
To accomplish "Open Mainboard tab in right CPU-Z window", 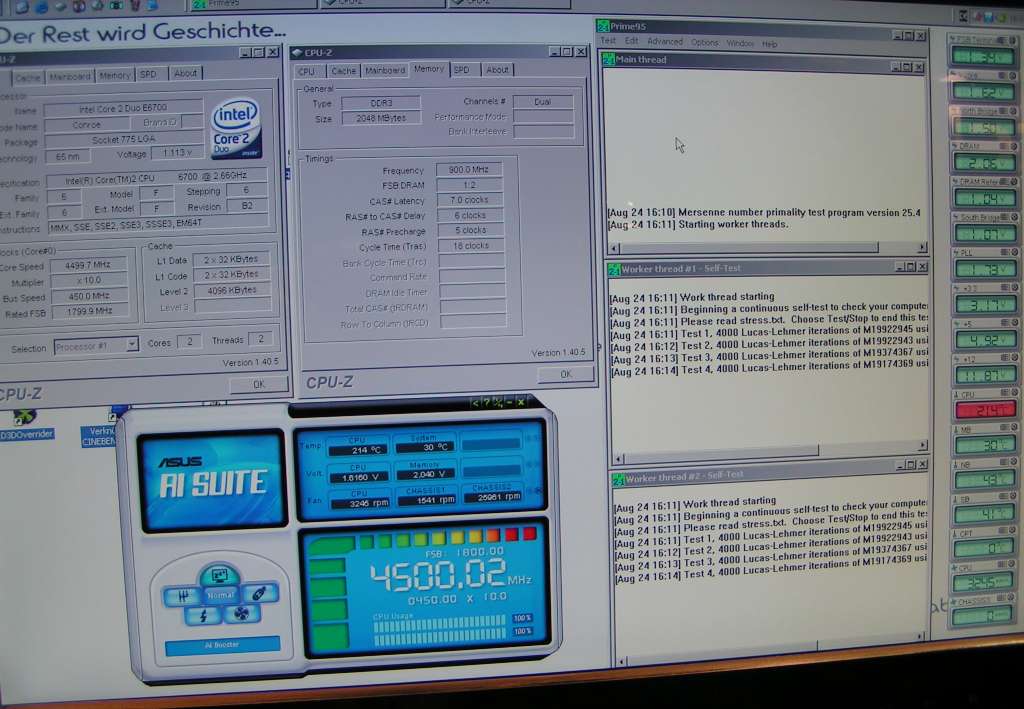I will [x=385, y=70].
